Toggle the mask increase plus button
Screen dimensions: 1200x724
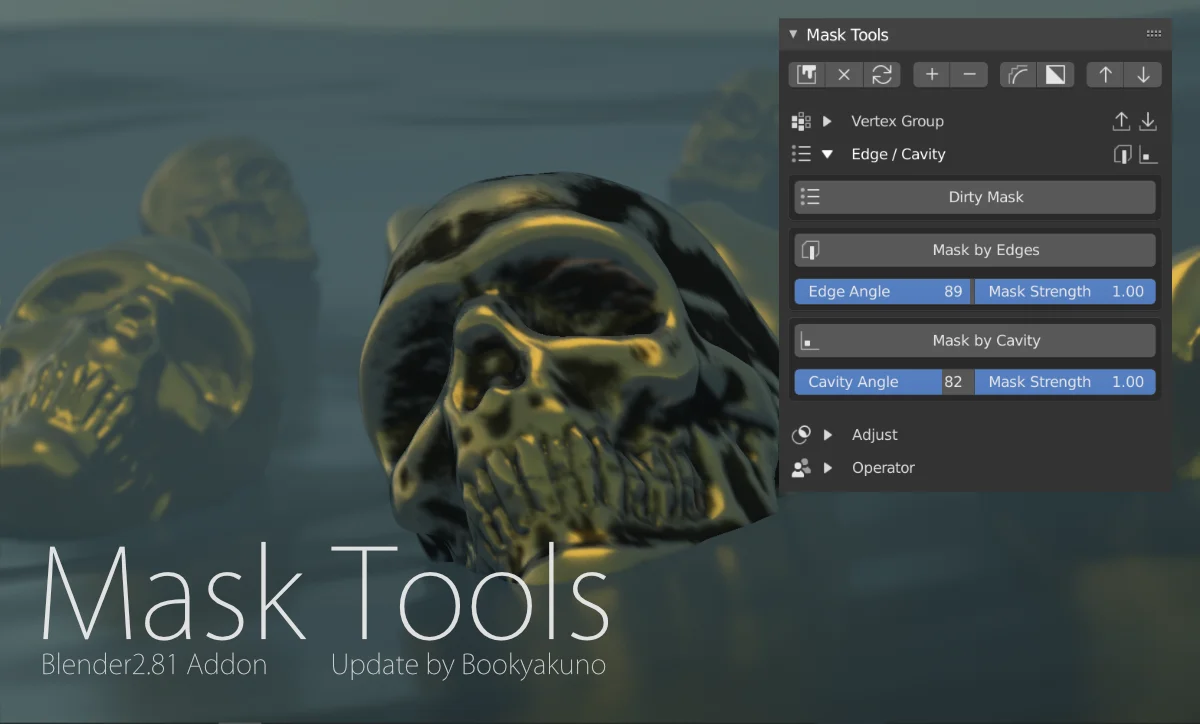[931, 74]
